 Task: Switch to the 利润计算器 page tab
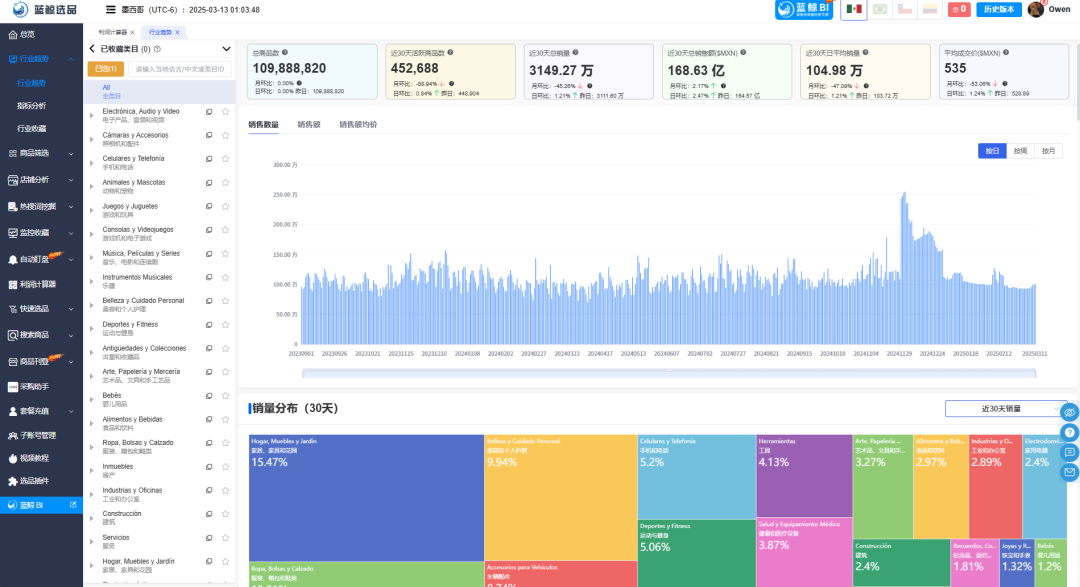(x=112, y=32)
